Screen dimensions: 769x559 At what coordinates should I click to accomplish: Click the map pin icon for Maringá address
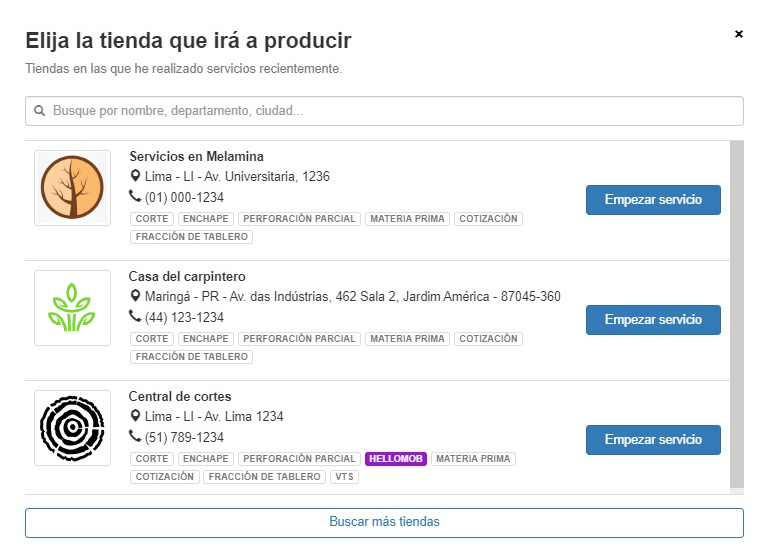tap(135, 297)
